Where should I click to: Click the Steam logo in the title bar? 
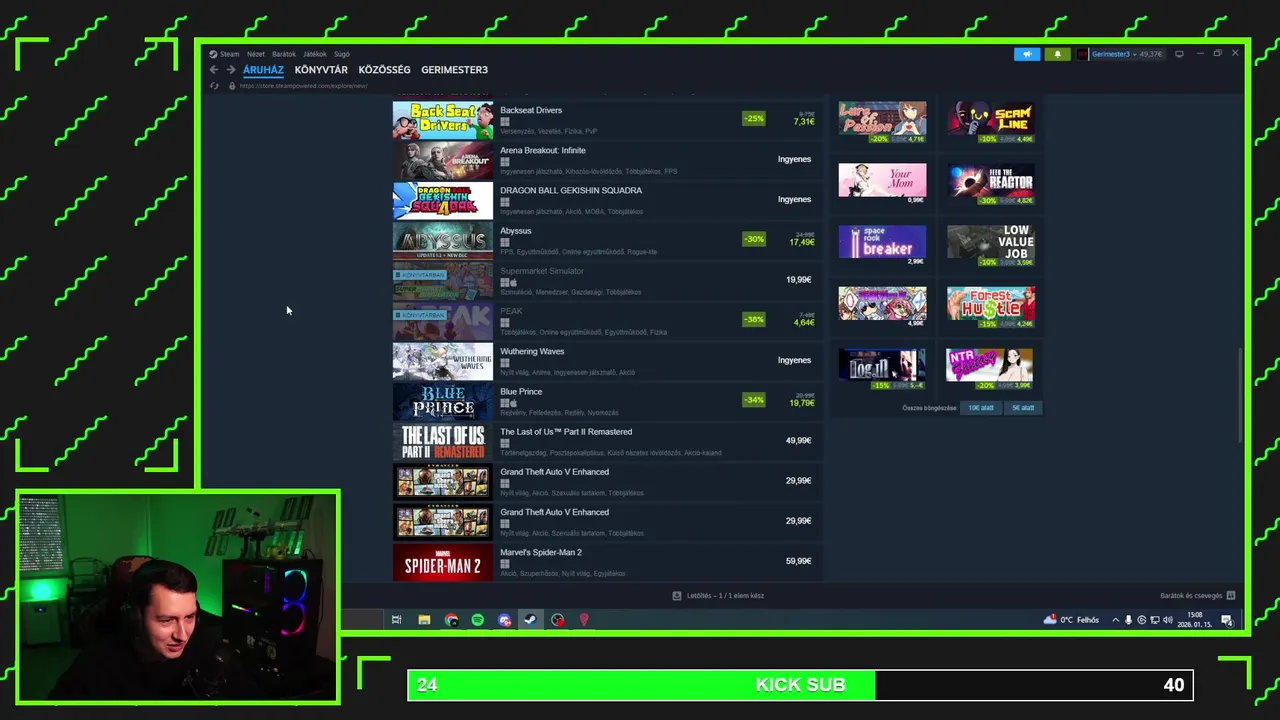[212, 54]
